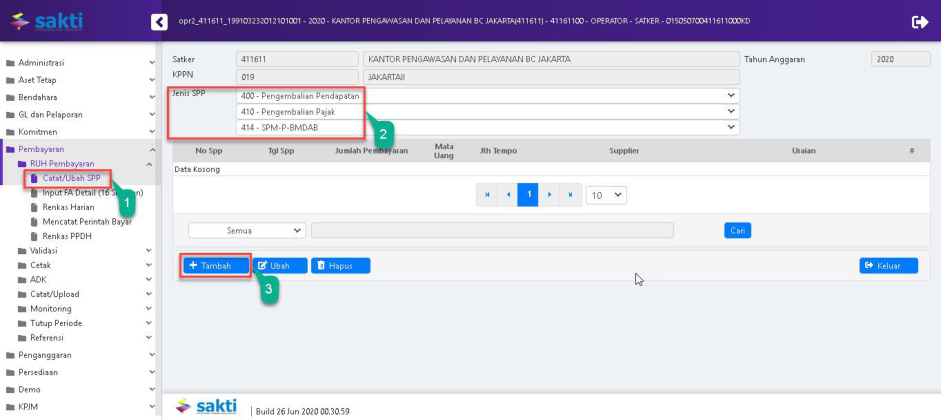This screenshot has width=941, height=420.
Task: Go to last page in pagination
Action: pos(570,195)
